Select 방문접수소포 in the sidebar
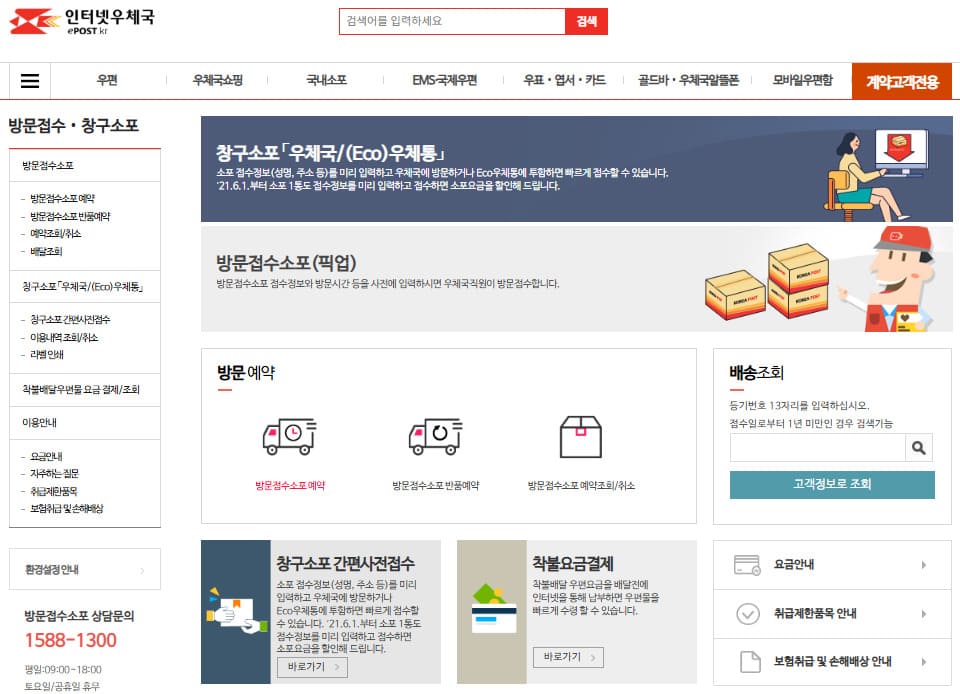The width and height of the screenshot is (960, 694). (48, 166)
